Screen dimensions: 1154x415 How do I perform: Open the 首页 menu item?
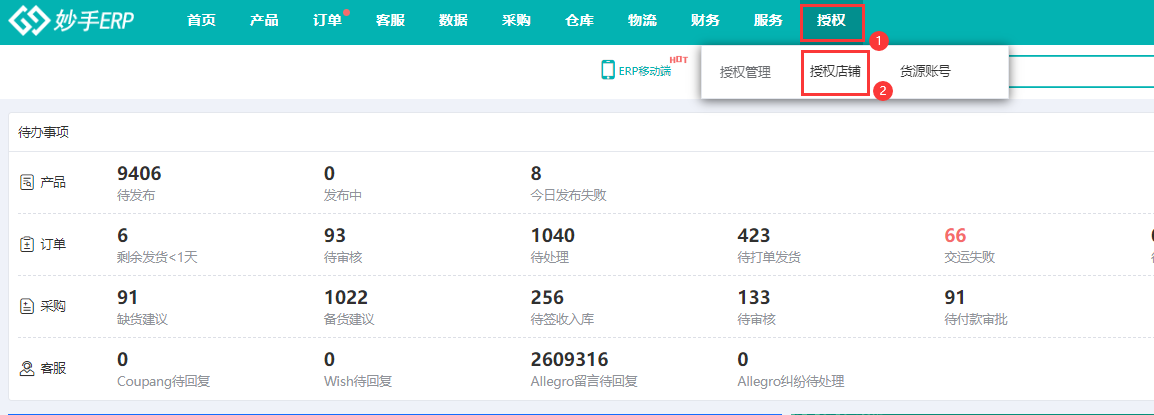(x=201, y=21)
